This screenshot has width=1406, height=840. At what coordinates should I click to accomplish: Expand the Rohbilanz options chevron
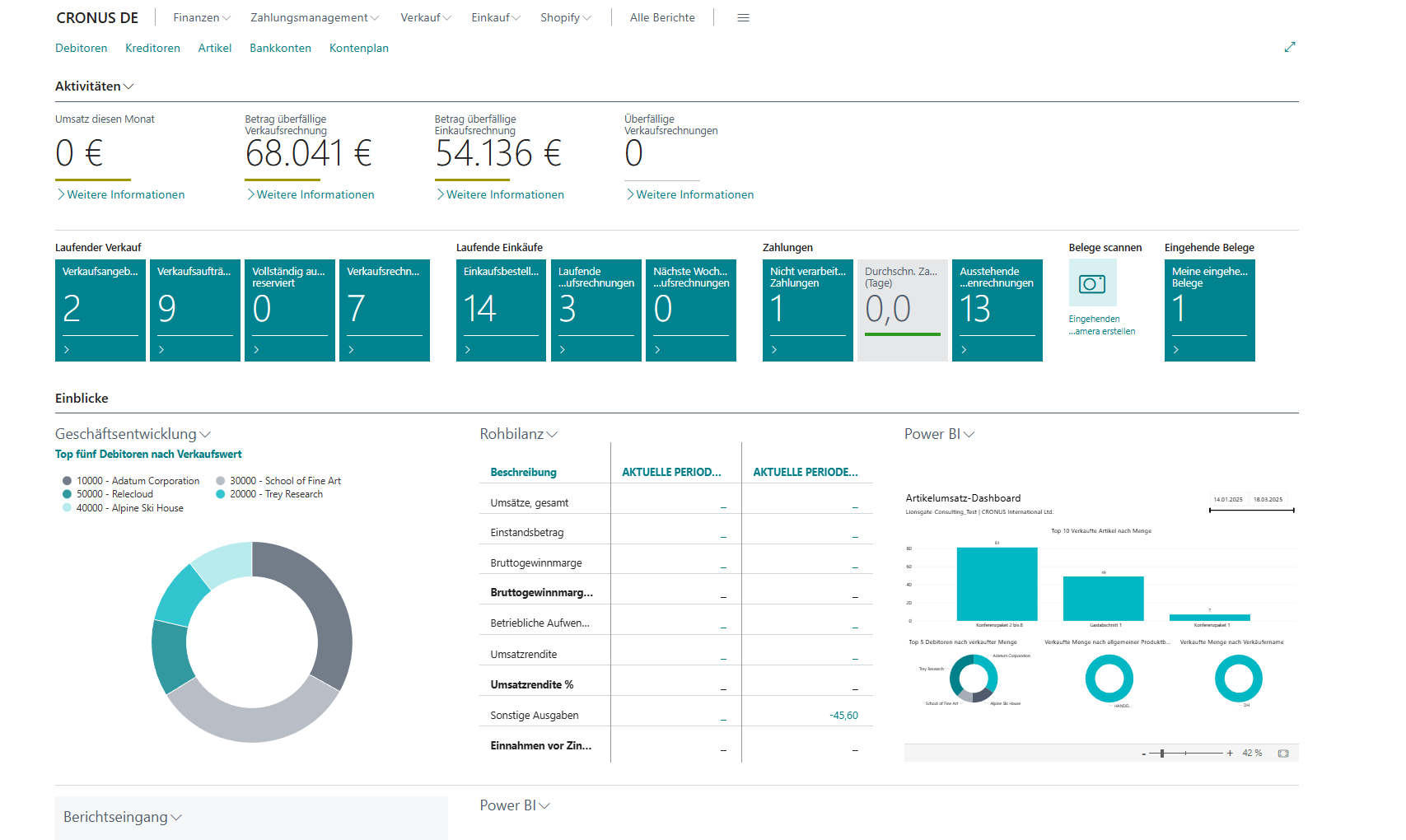[552, 434]
